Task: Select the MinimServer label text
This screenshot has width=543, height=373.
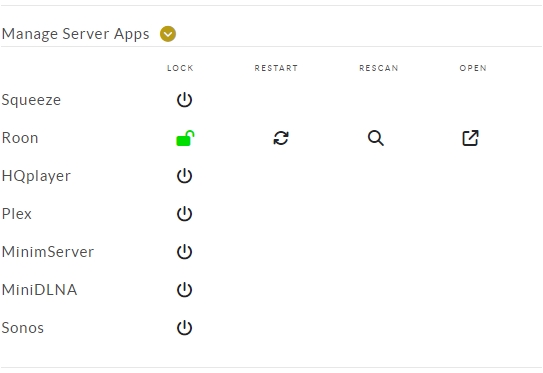Action: [48, 252]
